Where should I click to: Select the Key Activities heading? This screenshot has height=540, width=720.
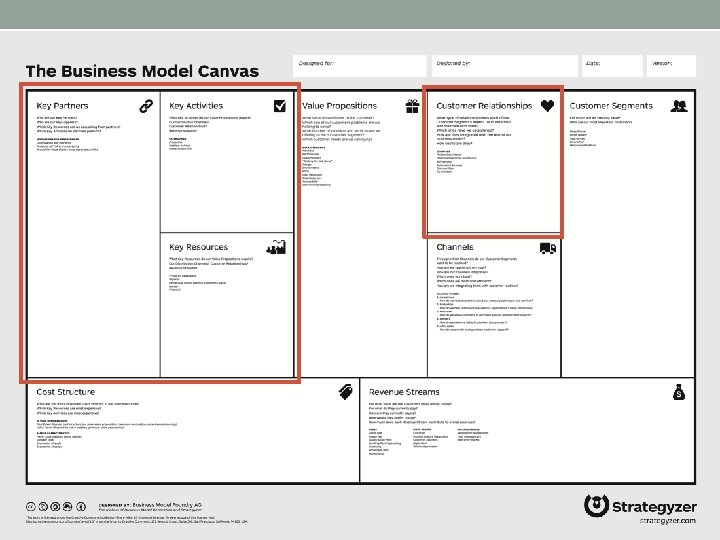pyautogui.click(x=196, y=106)
